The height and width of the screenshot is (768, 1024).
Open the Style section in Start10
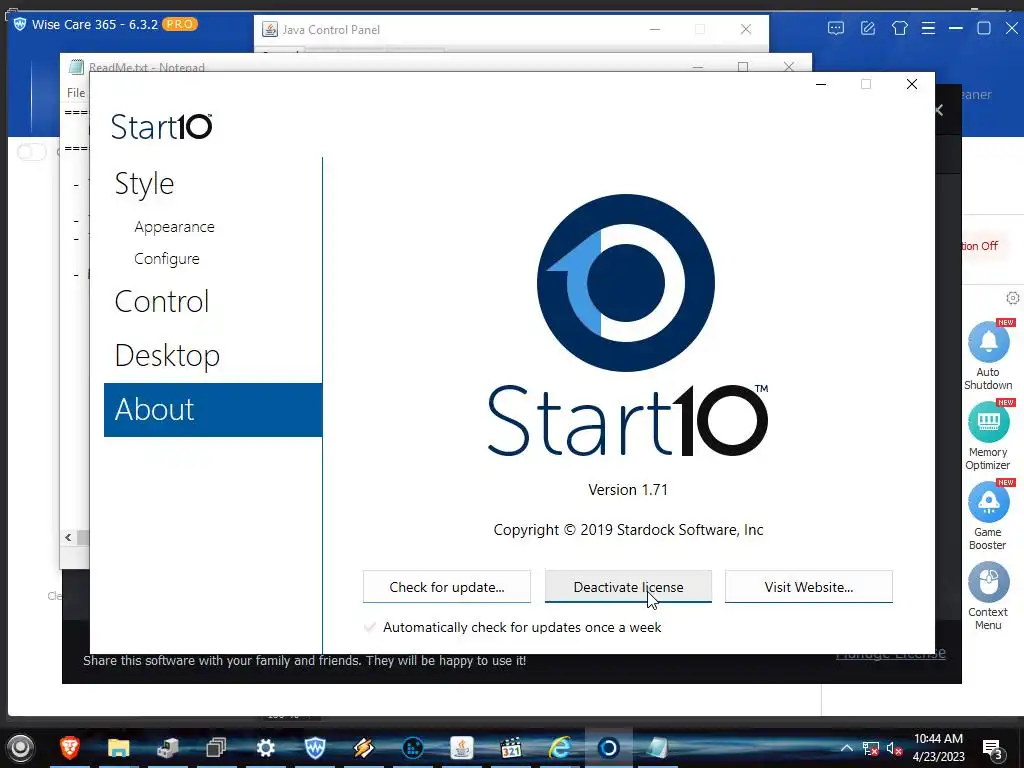pos(144,184)
